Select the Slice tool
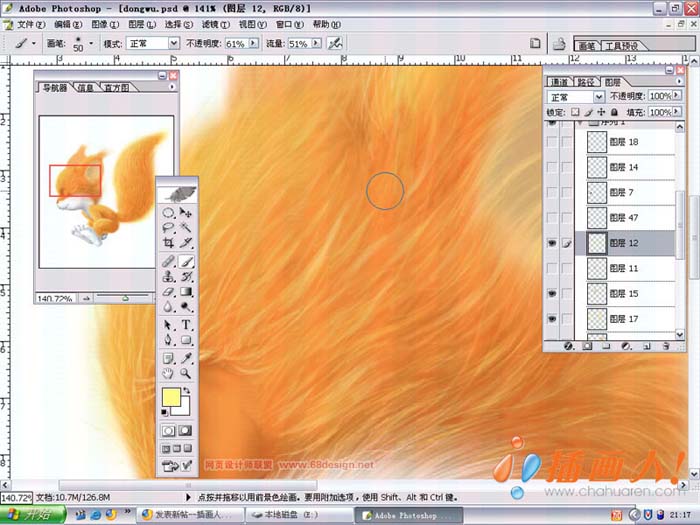Screen dimensions: 700x525 pyautogui.click(x=186, y=243)
